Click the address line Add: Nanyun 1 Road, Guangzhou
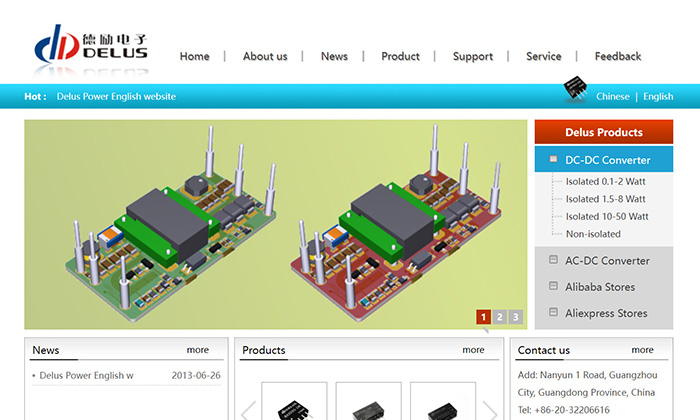 pos(588,375)
